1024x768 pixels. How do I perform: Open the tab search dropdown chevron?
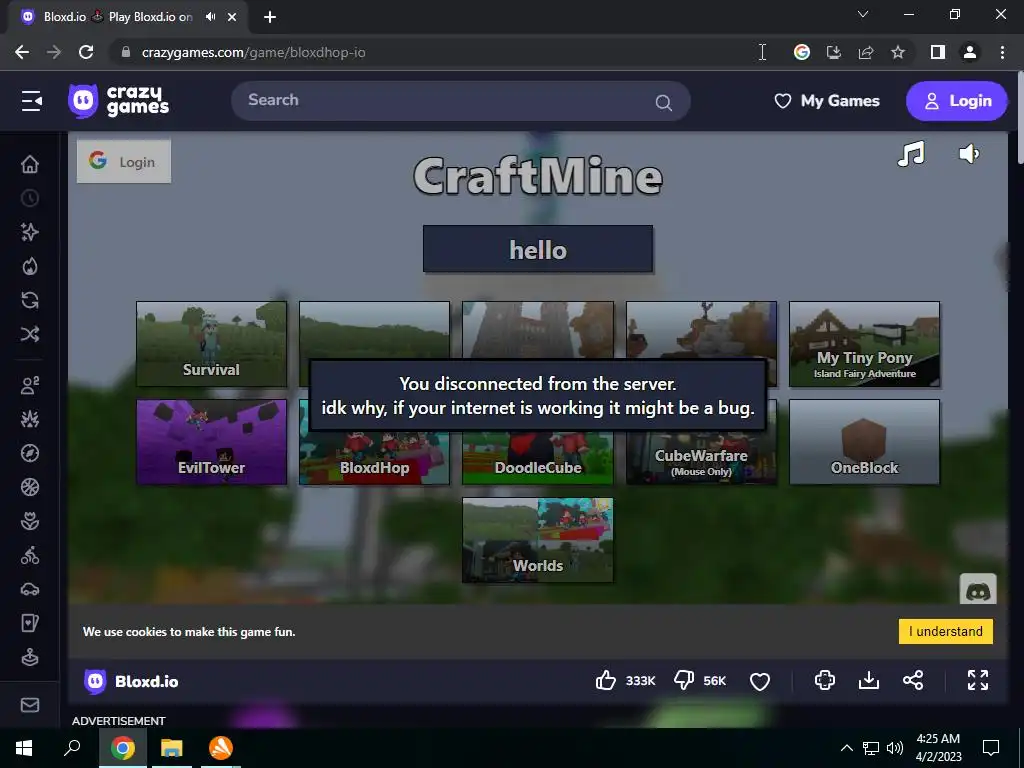tap(863, 14)
